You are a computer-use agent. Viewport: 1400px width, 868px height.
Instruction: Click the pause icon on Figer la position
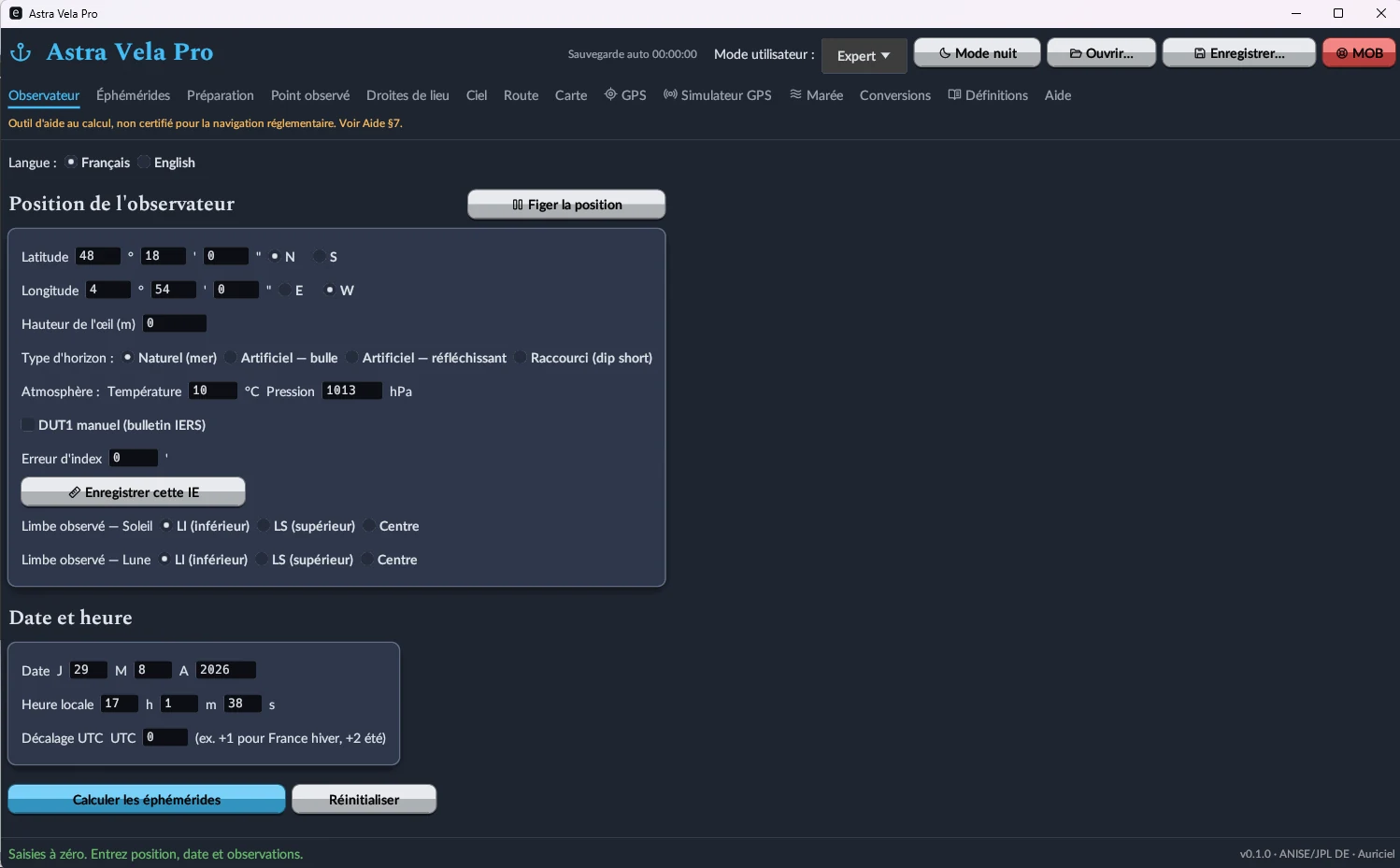[x=518, y=205]
